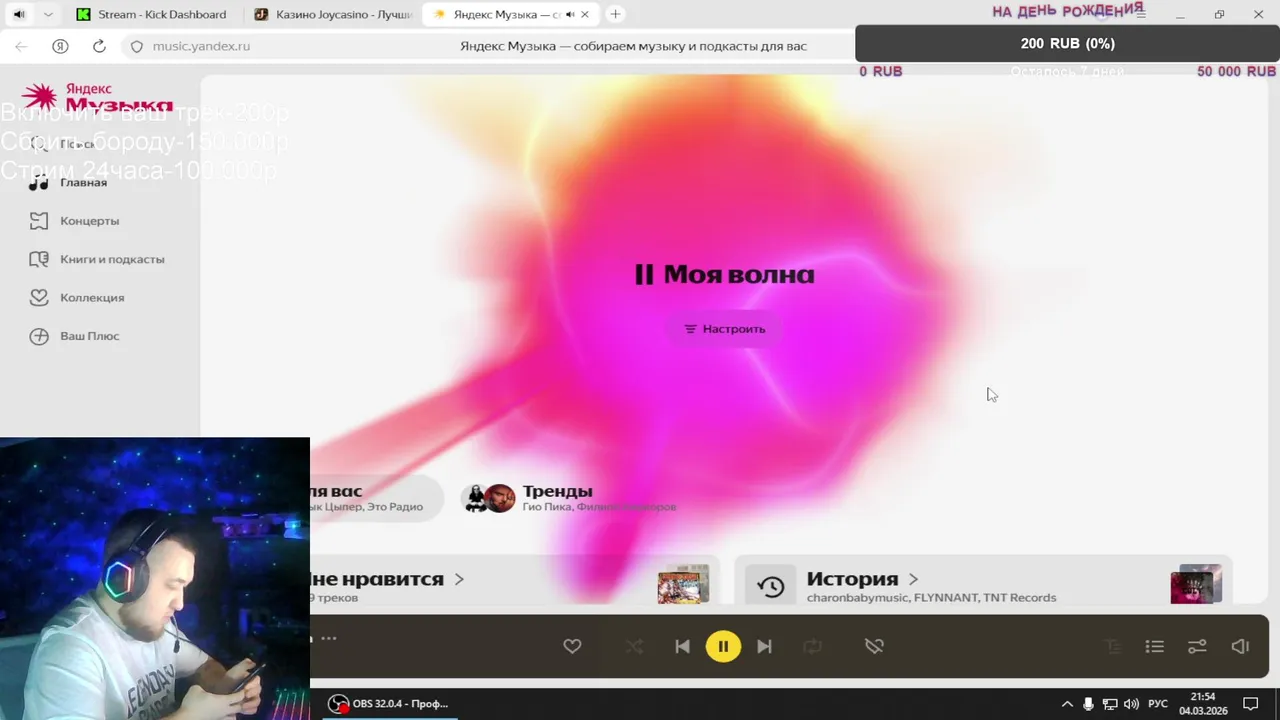Image resolution: width=1280 pixels, height=720 pixels.
Task: Like the current track with the heart icon
Action: pyautogui.click(x=572, y=646)
